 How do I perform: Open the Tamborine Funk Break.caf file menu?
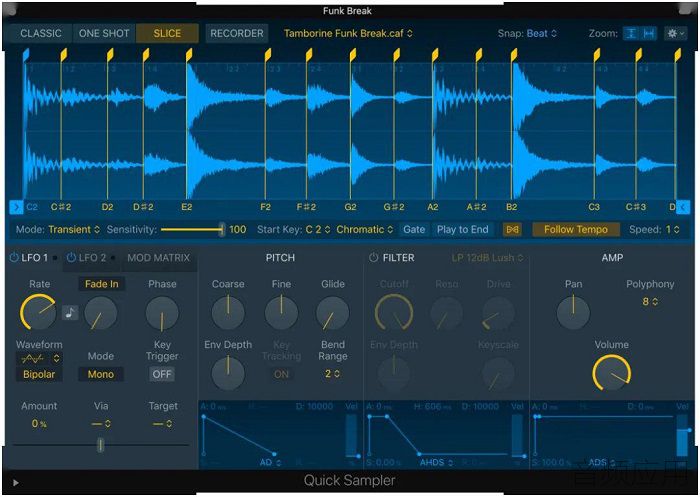(x=348, y=33)
